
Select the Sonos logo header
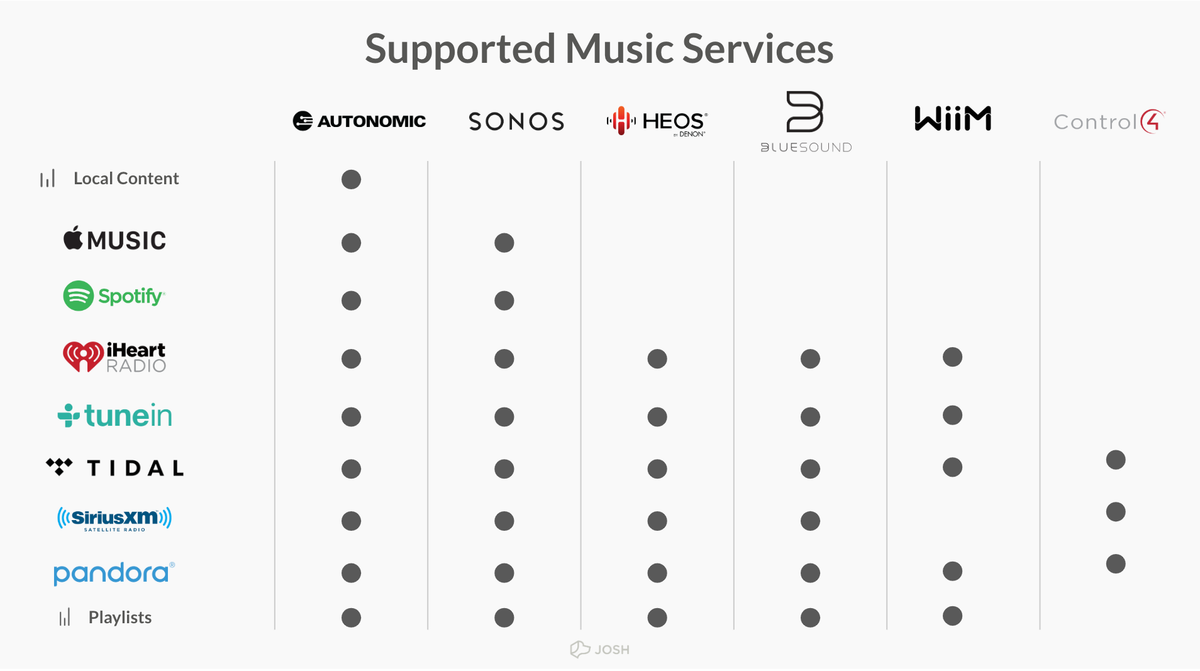[x=516, y=122]
